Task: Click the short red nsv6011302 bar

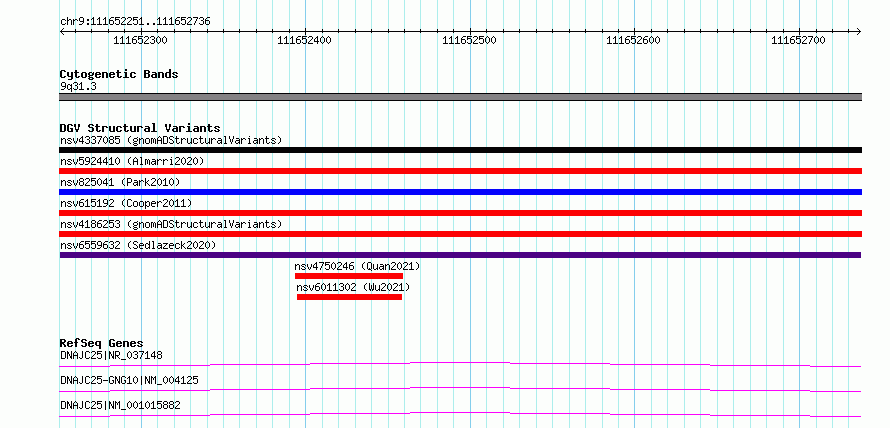Action: pos(350,297)
